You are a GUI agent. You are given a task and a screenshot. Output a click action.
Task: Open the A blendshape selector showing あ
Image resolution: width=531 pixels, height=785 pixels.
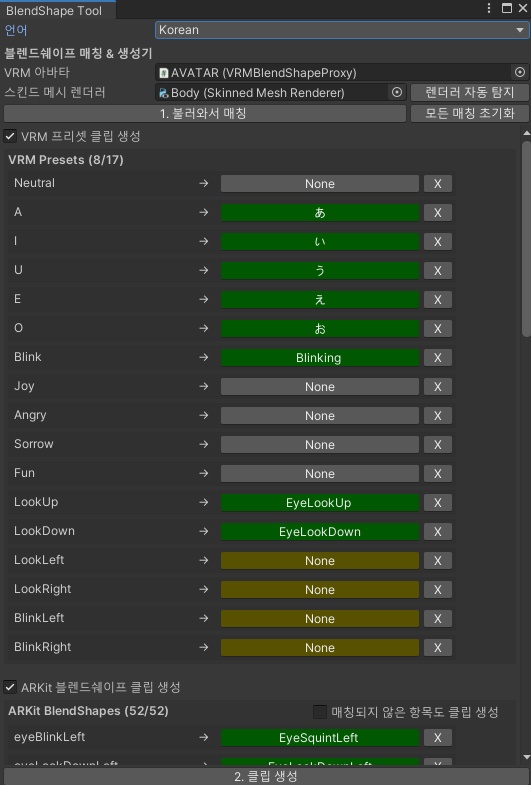point(320,213)
